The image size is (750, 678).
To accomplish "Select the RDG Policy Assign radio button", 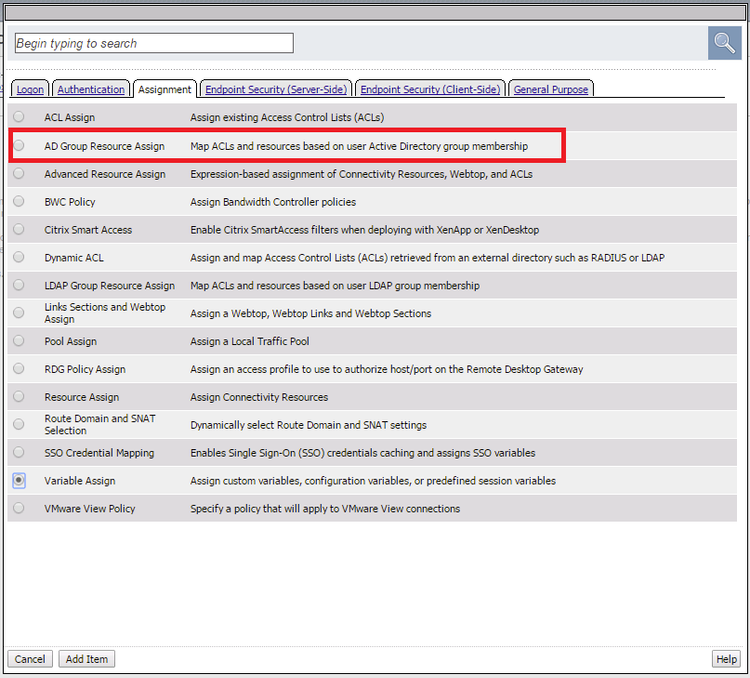I will (x=19, y=369).
